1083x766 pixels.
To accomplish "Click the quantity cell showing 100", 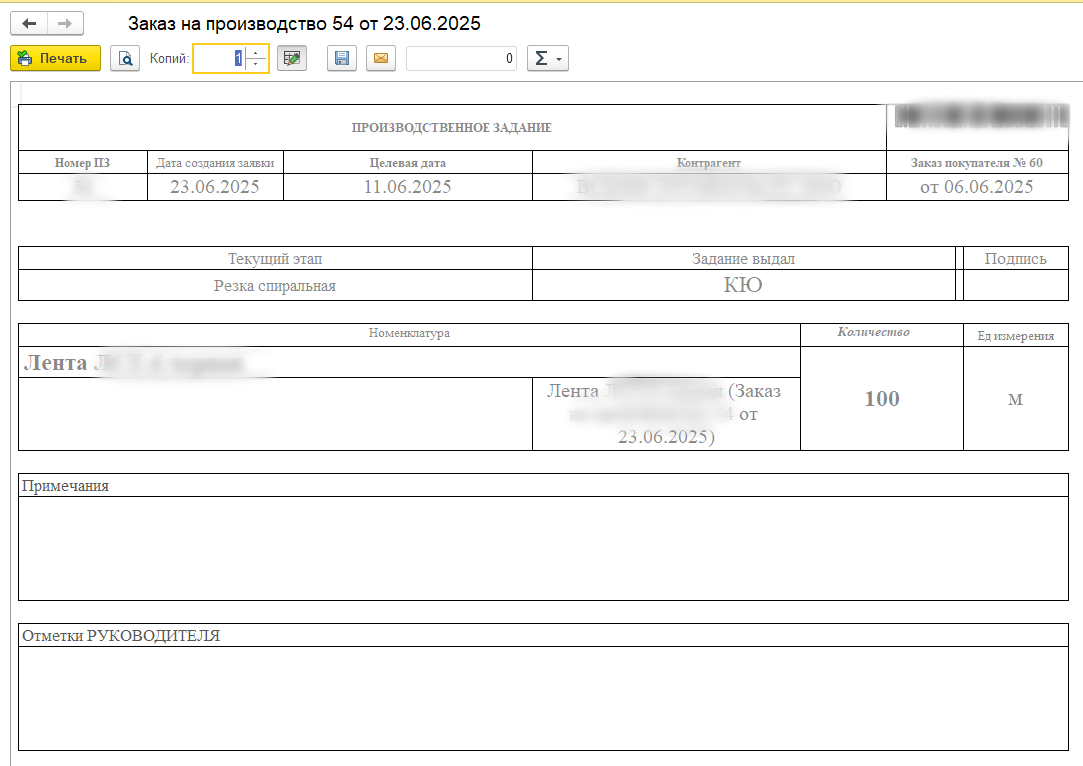I will pos(881,399).
